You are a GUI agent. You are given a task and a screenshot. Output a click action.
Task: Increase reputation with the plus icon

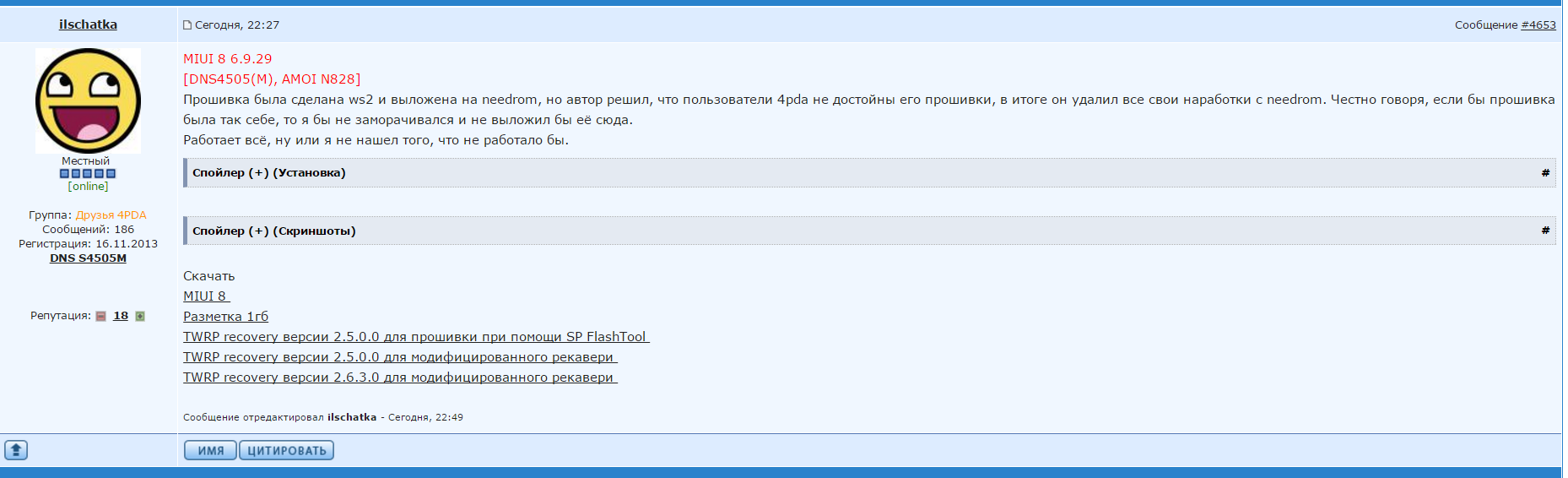point(140,316)
